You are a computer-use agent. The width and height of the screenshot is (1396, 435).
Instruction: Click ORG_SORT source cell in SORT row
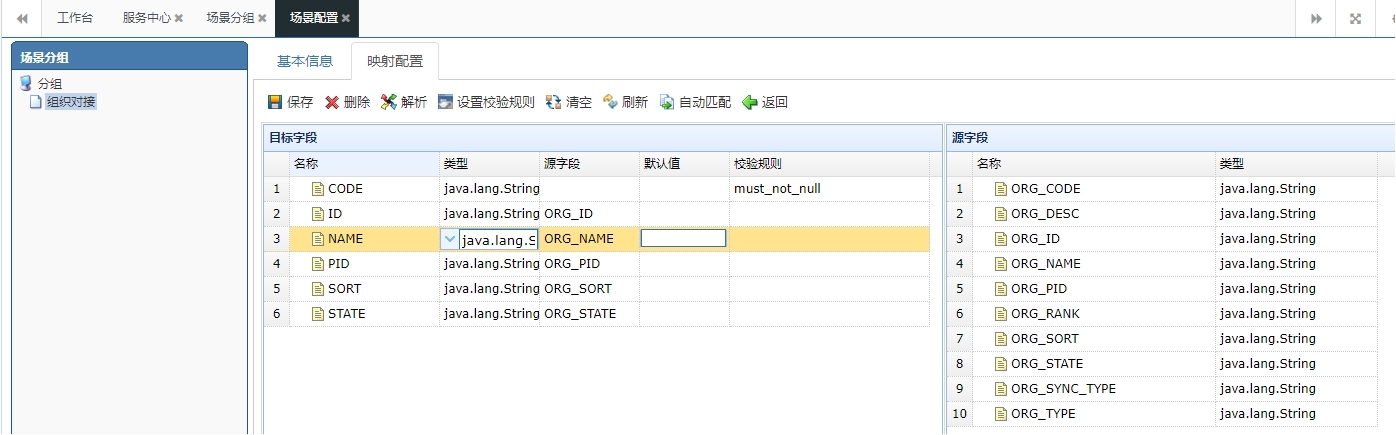click(x=589, y=289)
